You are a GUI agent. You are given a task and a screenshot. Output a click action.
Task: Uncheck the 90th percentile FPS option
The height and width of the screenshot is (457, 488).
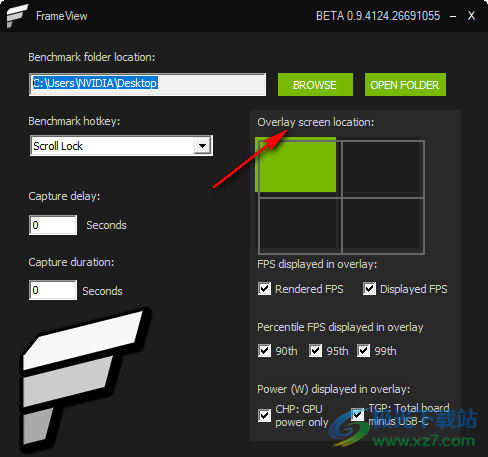pos(265,351)
